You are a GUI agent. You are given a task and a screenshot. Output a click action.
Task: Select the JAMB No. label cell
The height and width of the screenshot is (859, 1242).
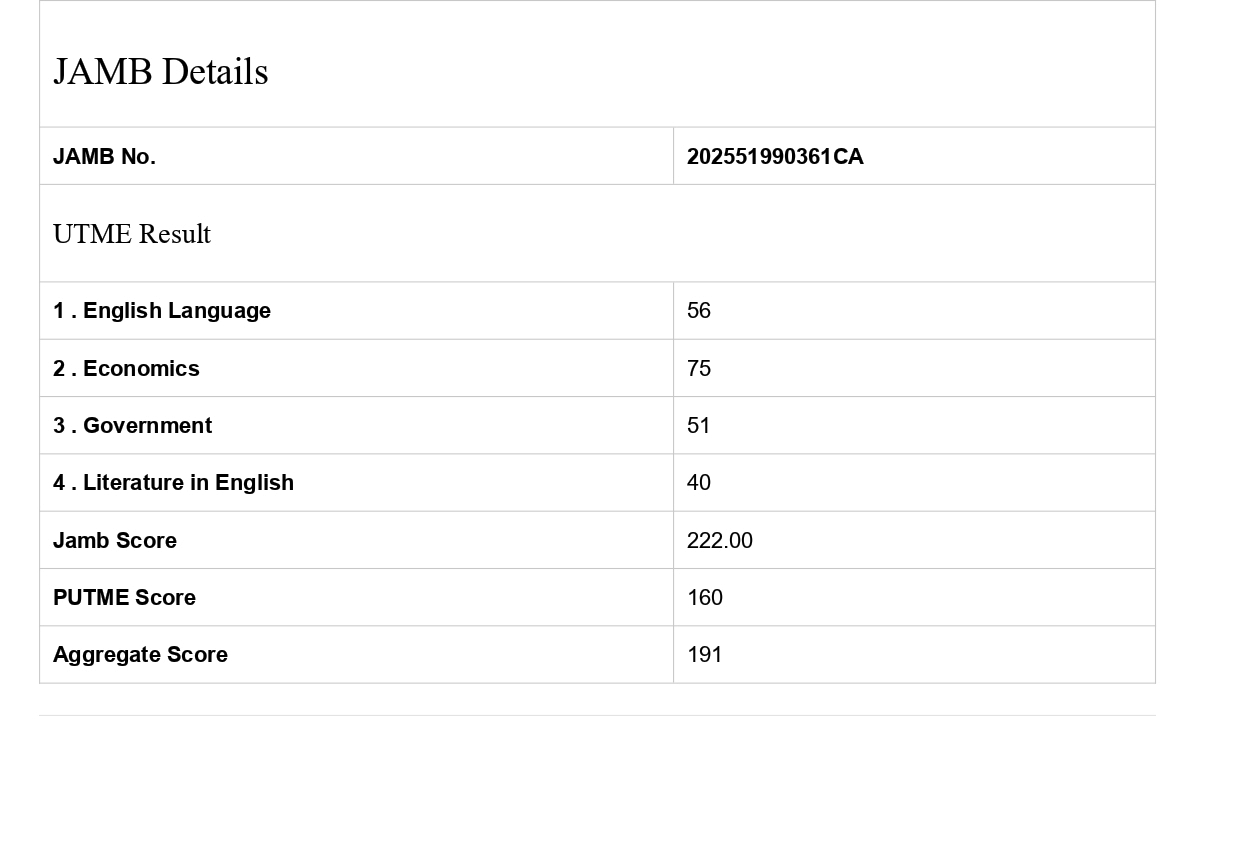point(104,157)
